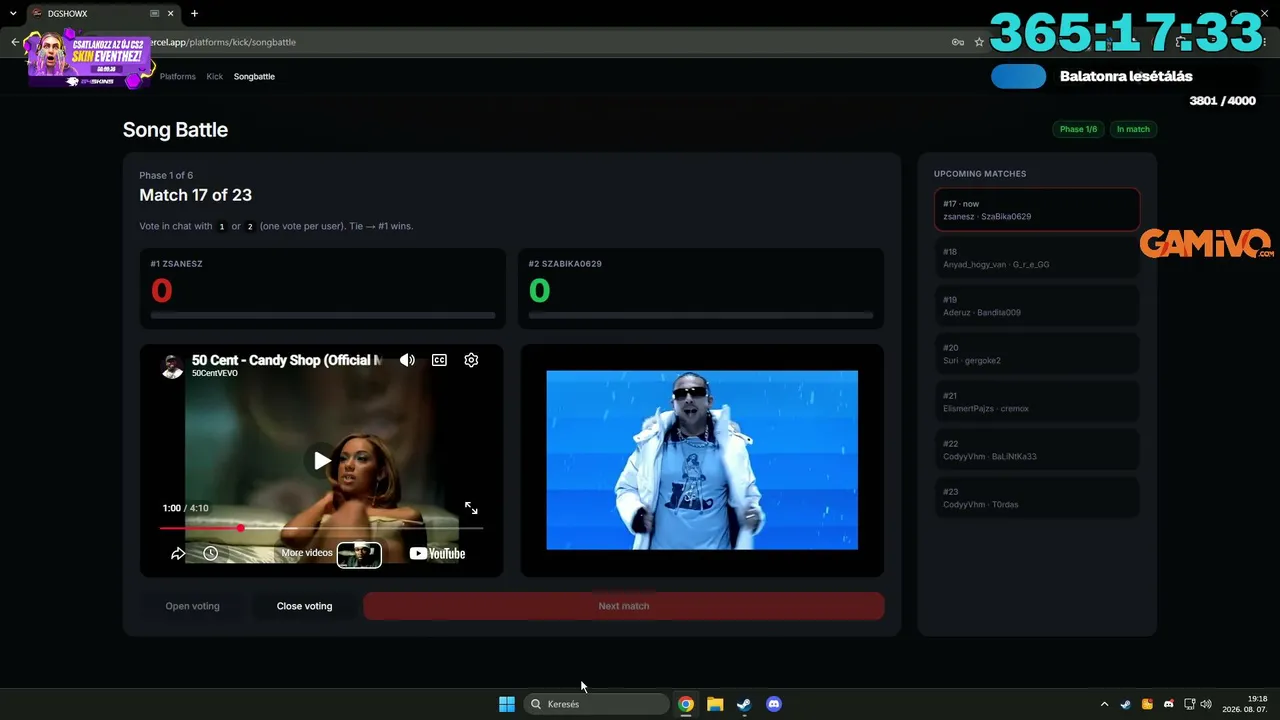1280x720 pixels.
Task: Click the Watch later clock icon
Action: pos(210,553)
